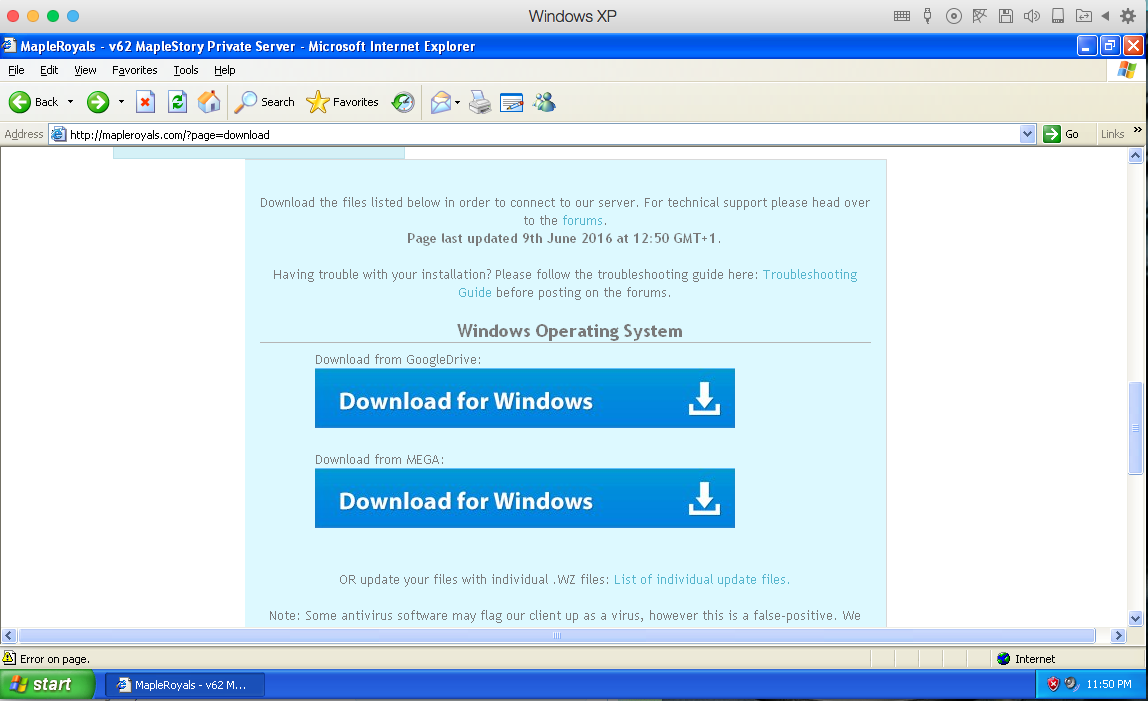Stop page loading with red X icon
Viewport: 1148px width, 701px height.
pos(145,102)
